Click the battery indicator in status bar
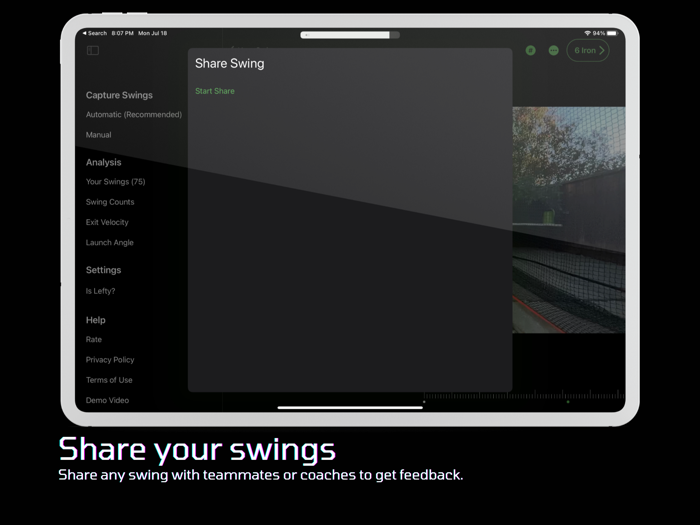Screen dimensions: 700x525 [x=612, y=33]
